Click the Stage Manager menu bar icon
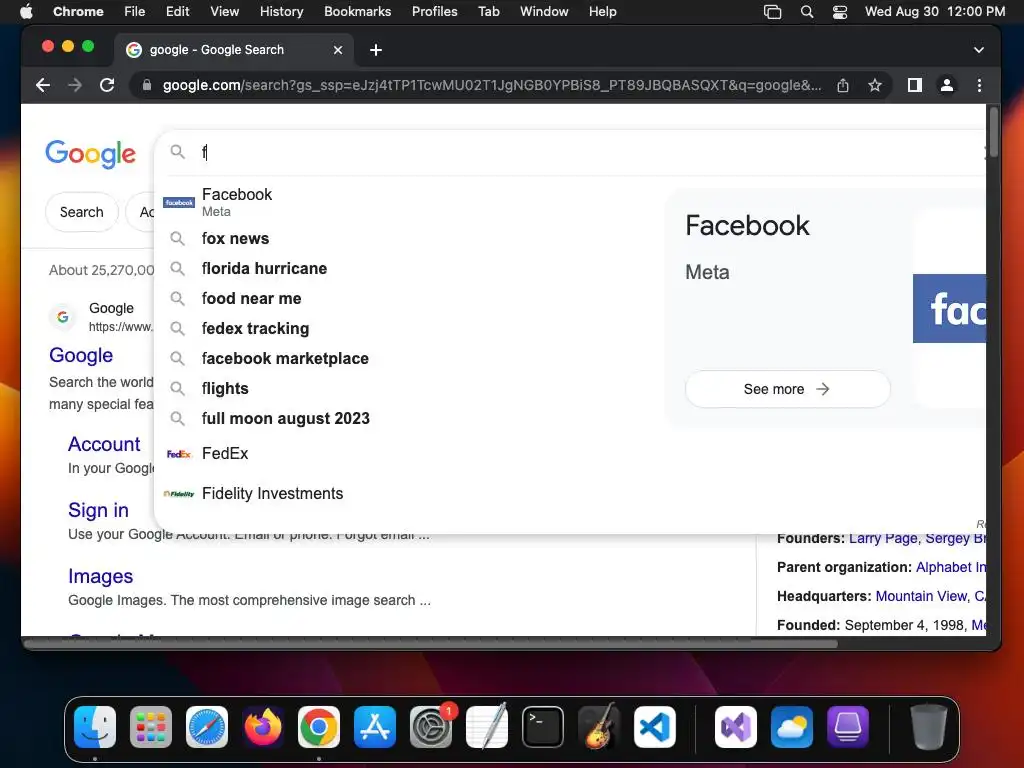 [773, 12]
